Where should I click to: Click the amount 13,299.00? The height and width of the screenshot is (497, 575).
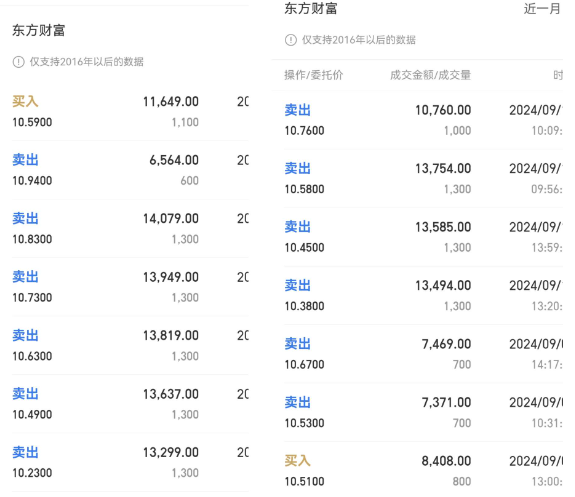(x=171, y=452)
